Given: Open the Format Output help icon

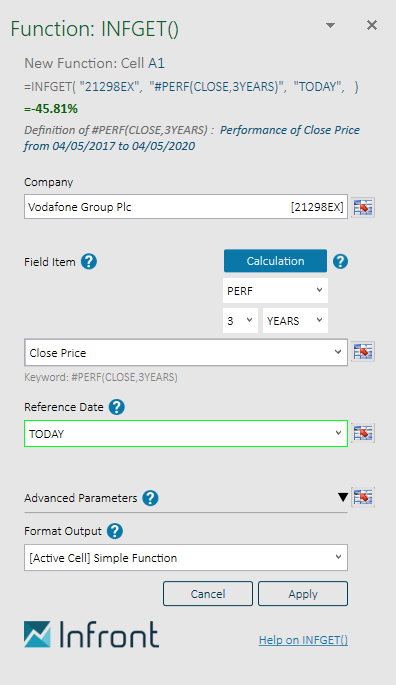Looking at the screenshot, I should coord(115,531).
